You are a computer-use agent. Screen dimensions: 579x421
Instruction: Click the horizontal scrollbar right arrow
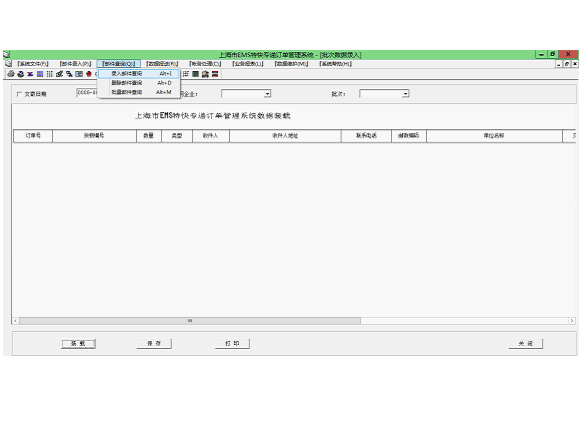pos(572,321)
